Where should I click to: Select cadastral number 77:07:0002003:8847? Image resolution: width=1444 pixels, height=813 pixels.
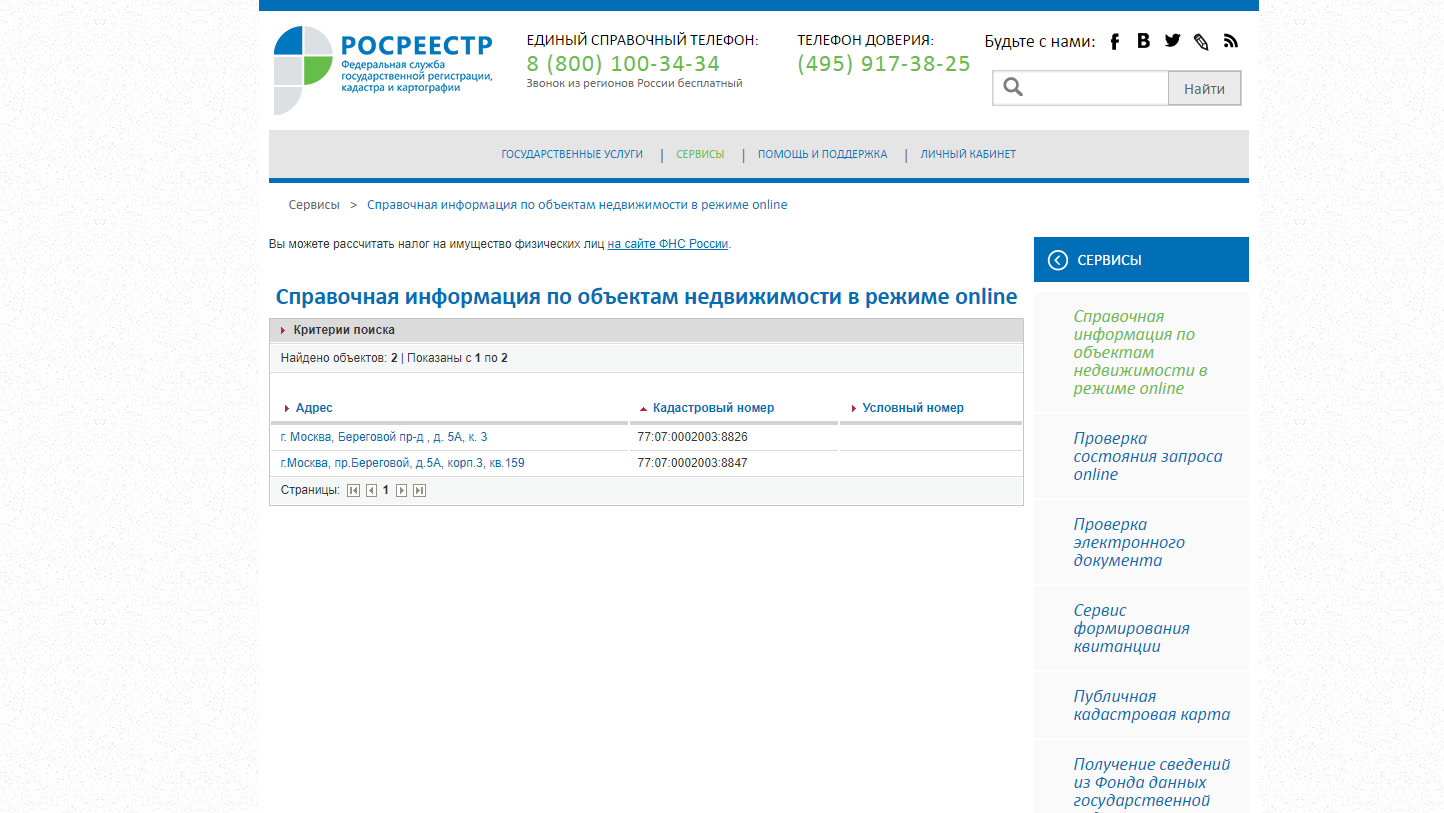pyautogui.click(x=692, y=463)
